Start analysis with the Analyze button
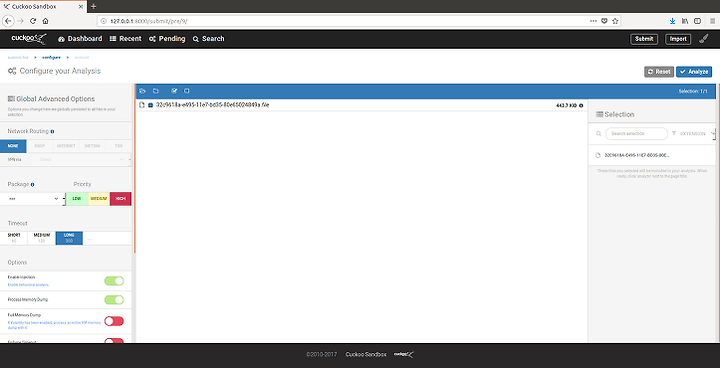 (694, 72)
